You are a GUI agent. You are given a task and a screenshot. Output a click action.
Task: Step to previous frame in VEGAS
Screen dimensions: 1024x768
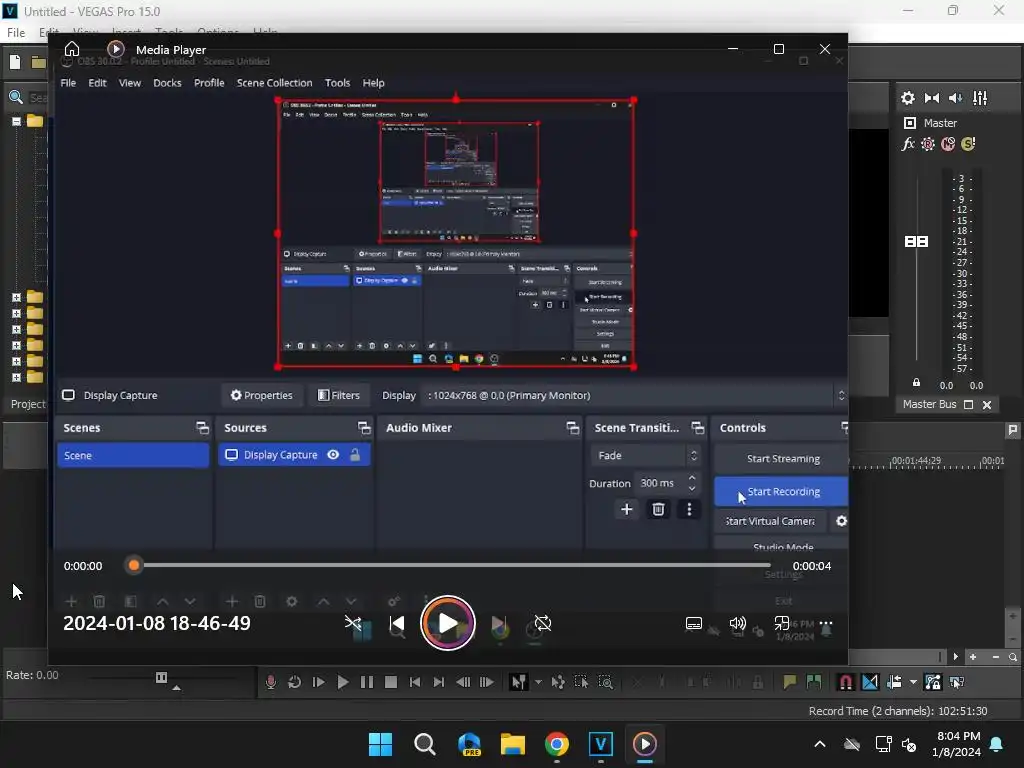pyautogui.click(x=463, y=682)
